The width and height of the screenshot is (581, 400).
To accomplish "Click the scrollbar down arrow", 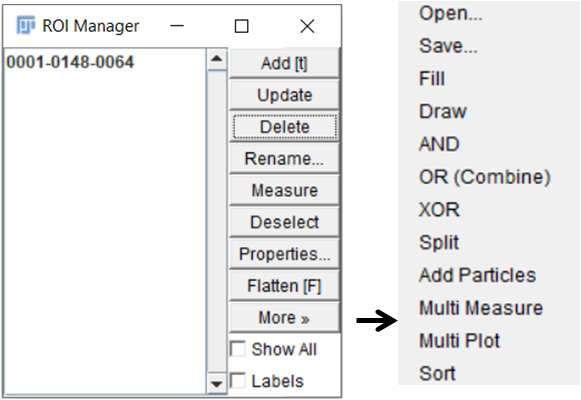I will [x=217, y=383].
